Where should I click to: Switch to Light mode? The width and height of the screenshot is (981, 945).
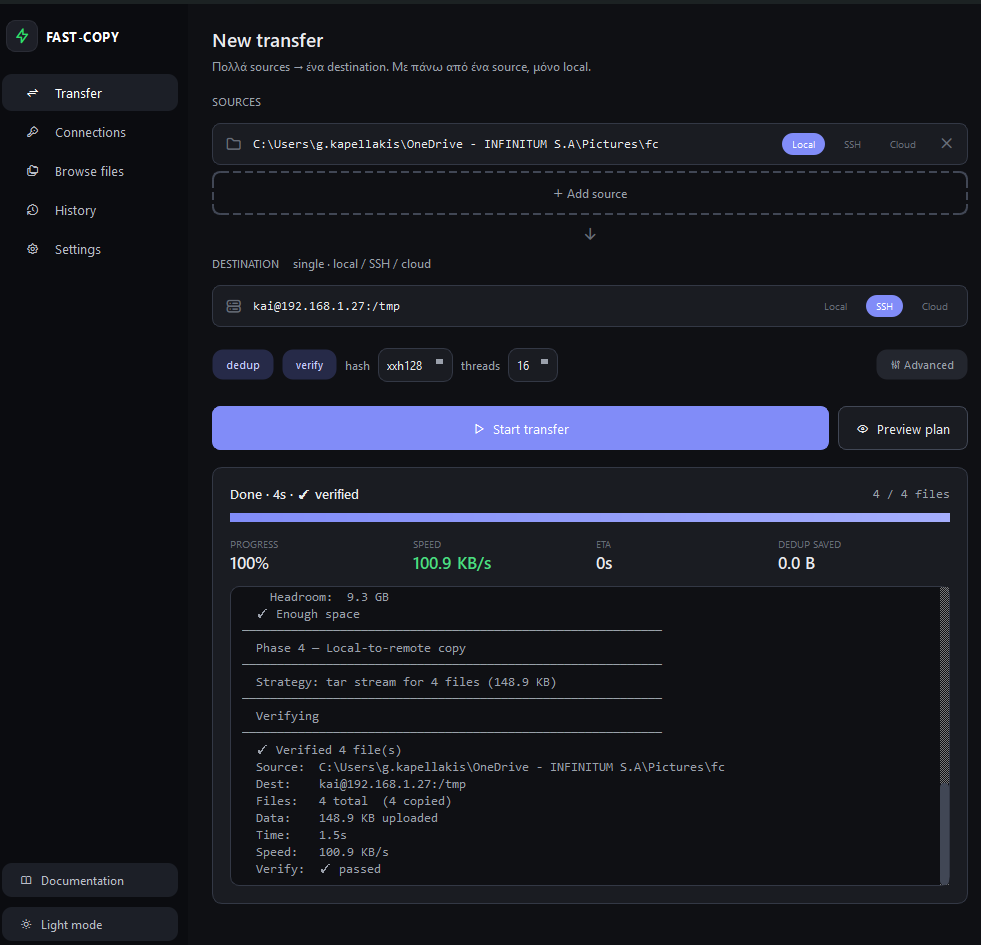point(90,924)
